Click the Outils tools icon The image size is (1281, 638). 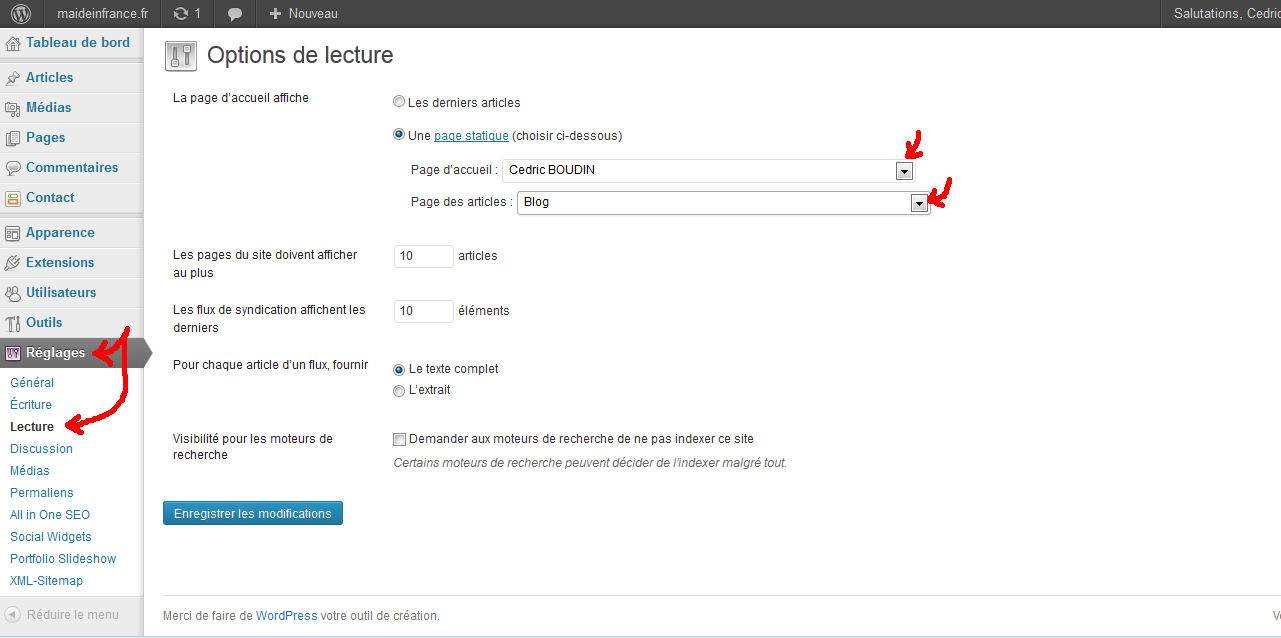(x=13, y=323)
